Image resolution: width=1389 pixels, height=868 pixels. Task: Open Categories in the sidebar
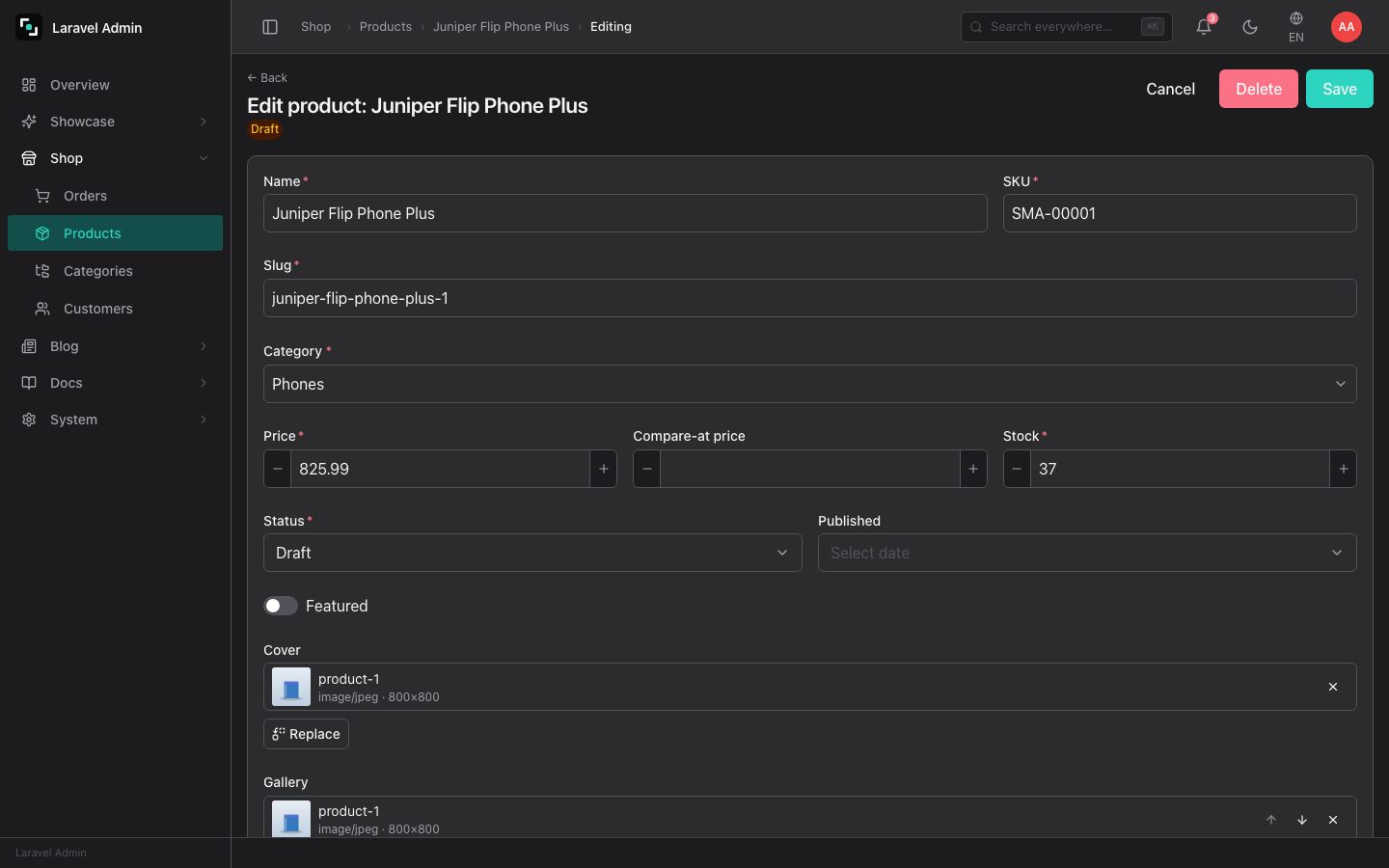pos(116,271)
